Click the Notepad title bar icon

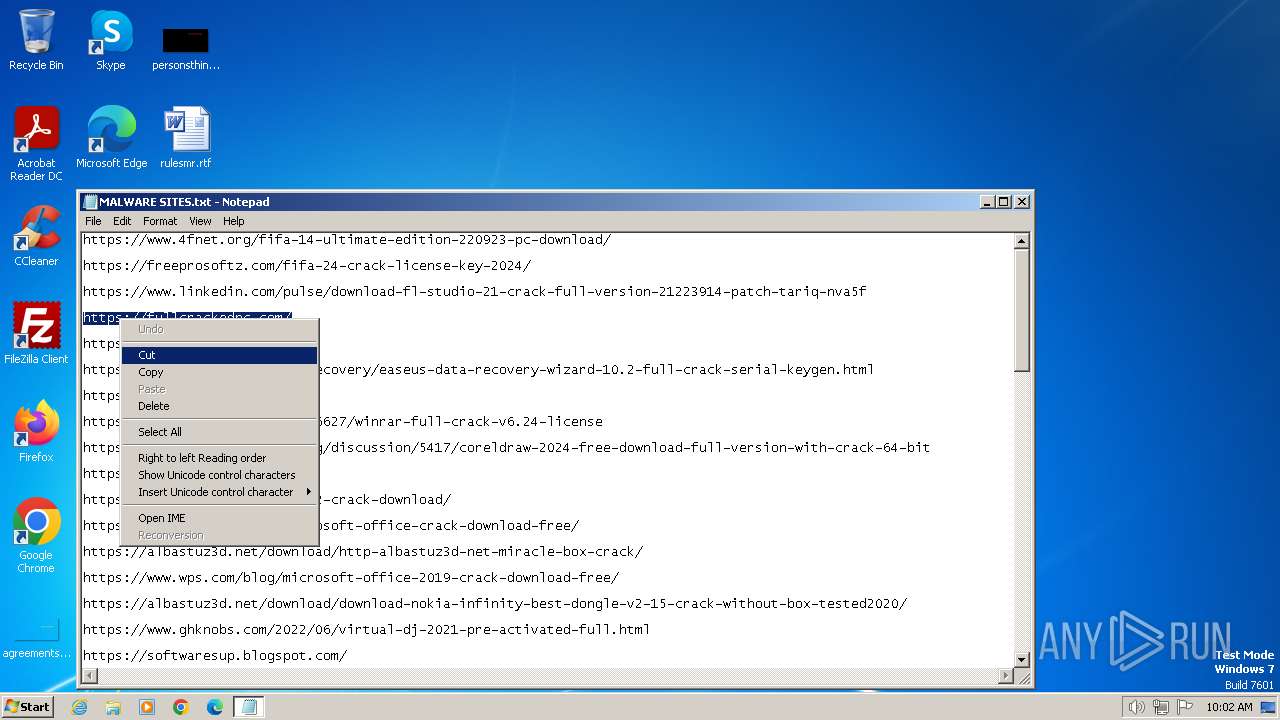[90, 201]
